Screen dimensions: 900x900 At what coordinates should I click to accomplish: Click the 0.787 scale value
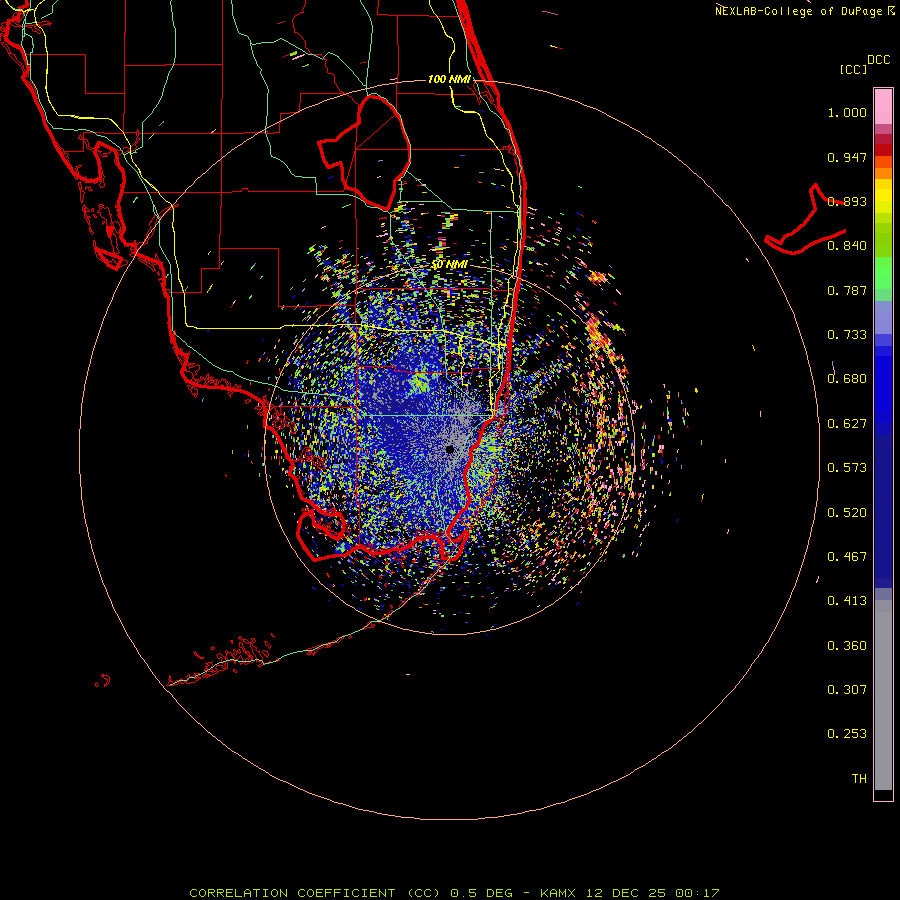pos(847,290)
